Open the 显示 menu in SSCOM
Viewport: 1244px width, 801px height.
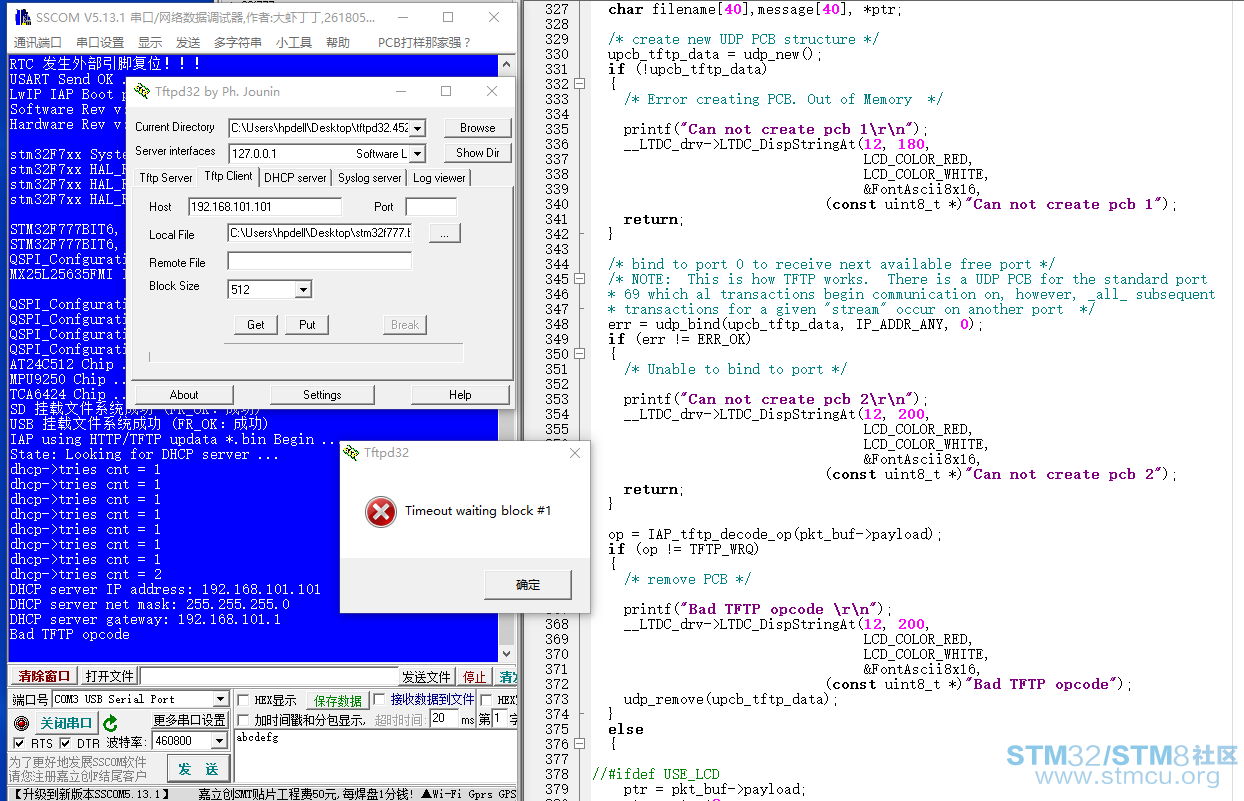tap(150, 42)
